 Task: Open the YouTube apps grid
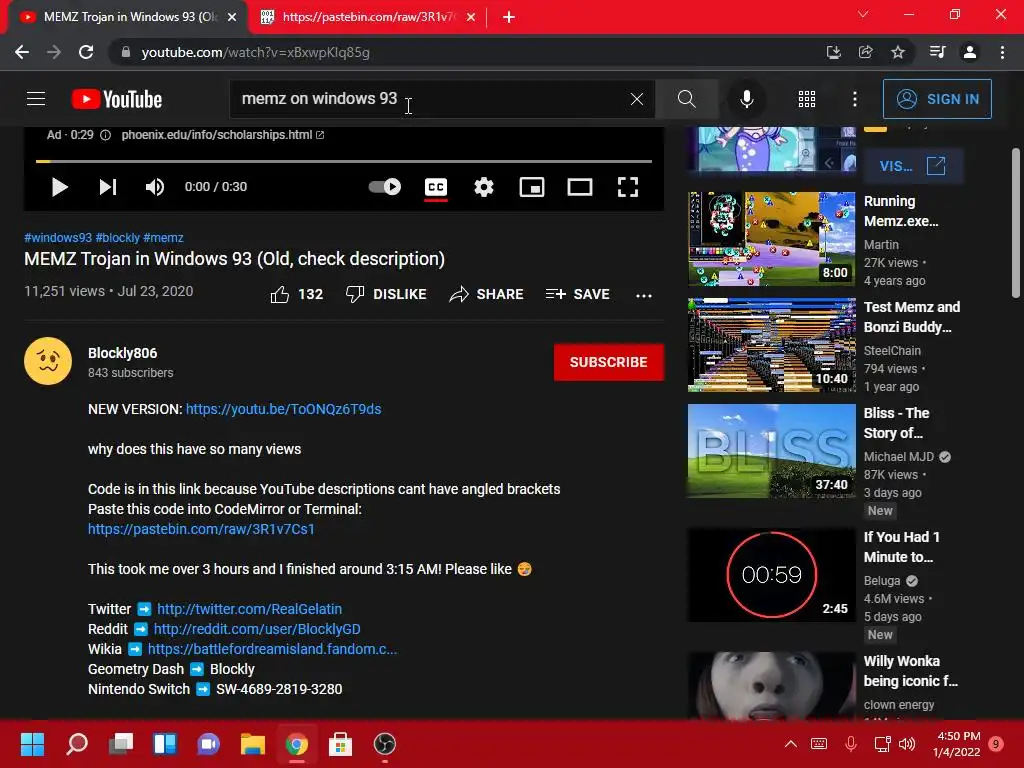(x=807, y=99)
